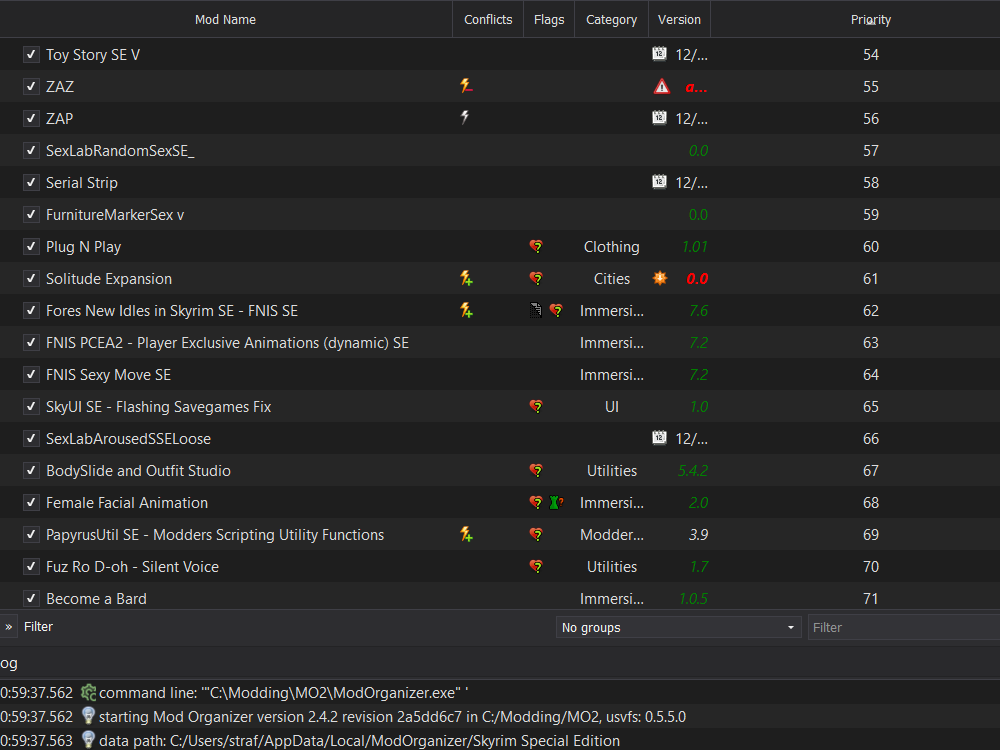The image size is (1000, 750).
Task: Click the Serial Strip calendar version icon
Action: click(x=659, y=182)
